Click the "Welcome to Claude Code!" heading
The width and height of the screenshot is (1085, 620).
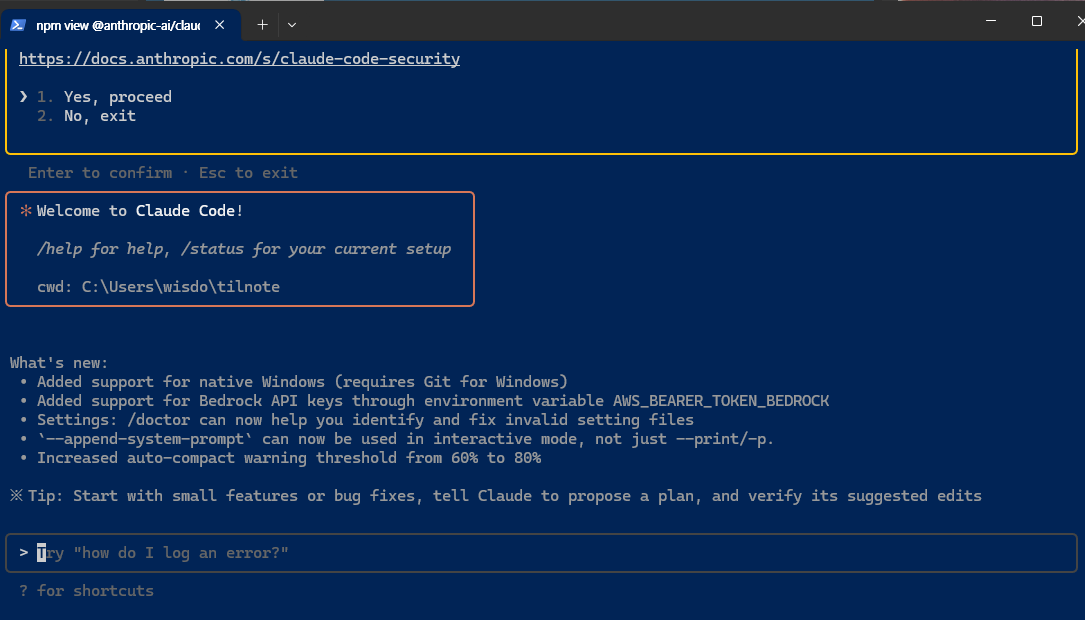point(140,211)
